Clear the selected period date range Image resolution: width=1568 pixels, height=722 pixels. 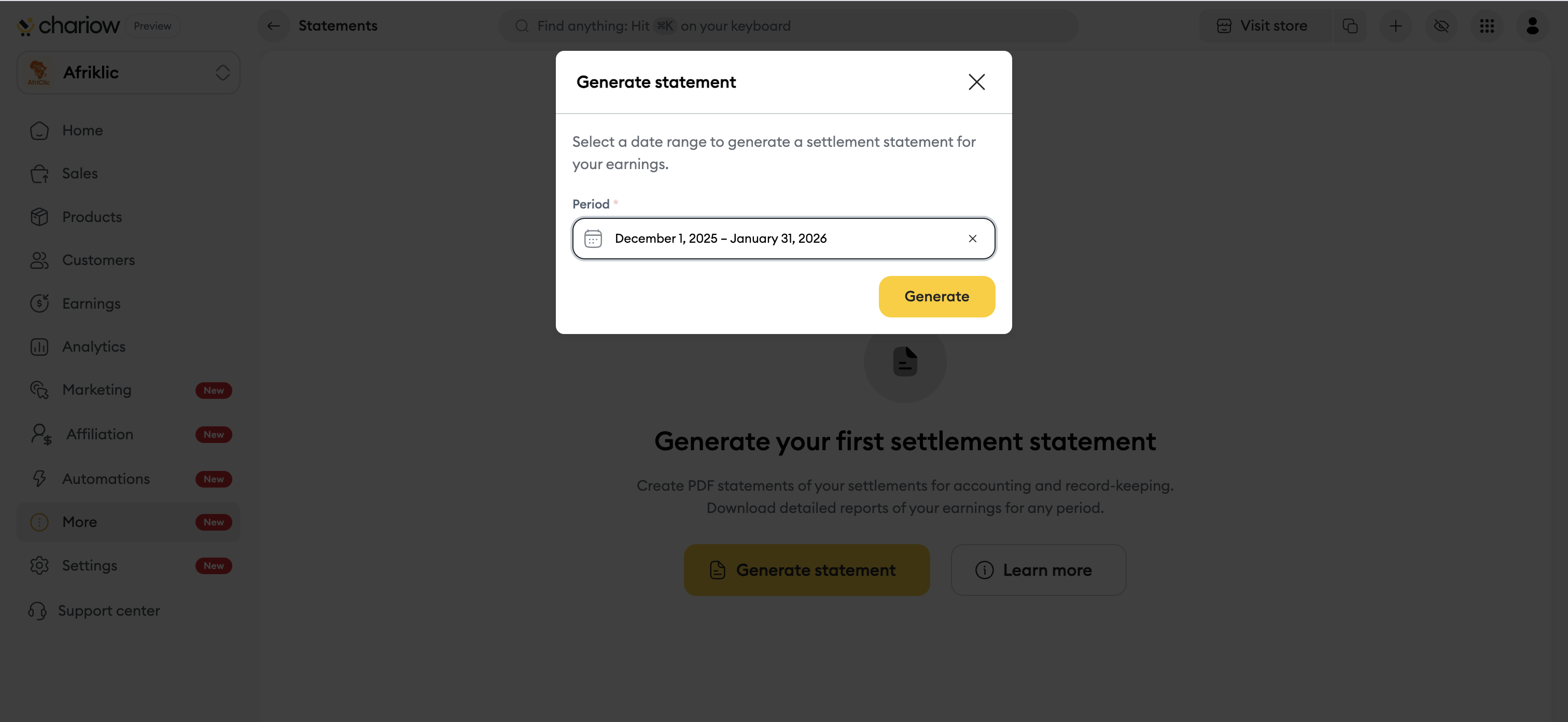pos(973,239)
